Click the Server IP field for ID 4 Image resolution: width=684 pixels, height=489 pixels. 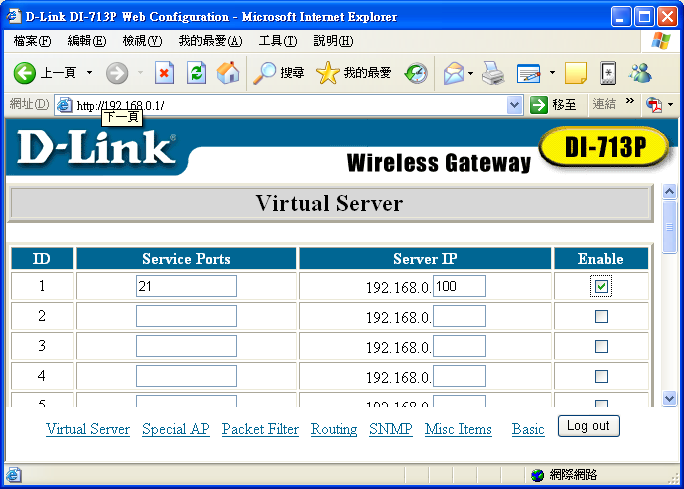click(x=459, y=376)
